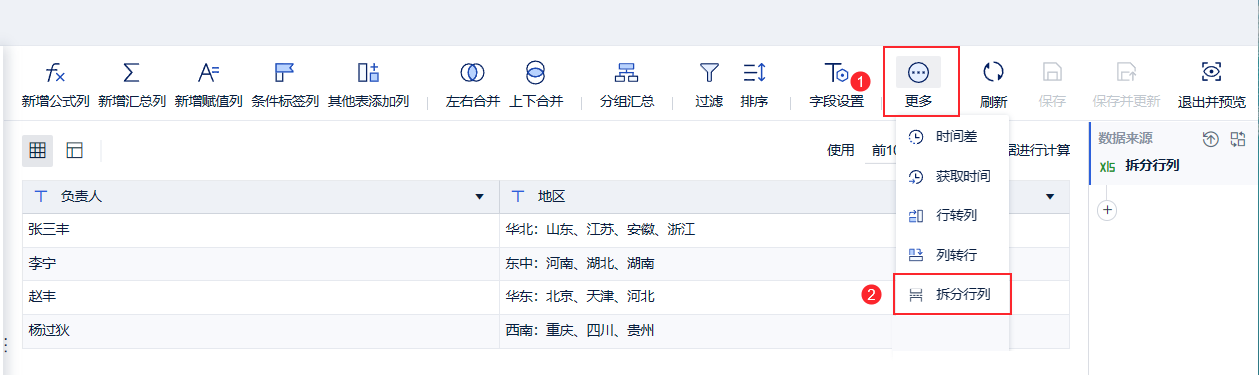The height and width of the screenshot is (375, 1259).
Task: Click the 排序 sort icon
Action: click(754, 73)
